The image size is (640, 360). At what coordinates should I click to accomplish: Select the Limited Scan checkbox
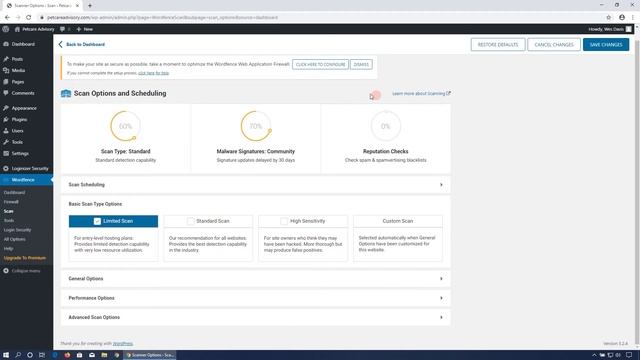click(x=97, y=221)
